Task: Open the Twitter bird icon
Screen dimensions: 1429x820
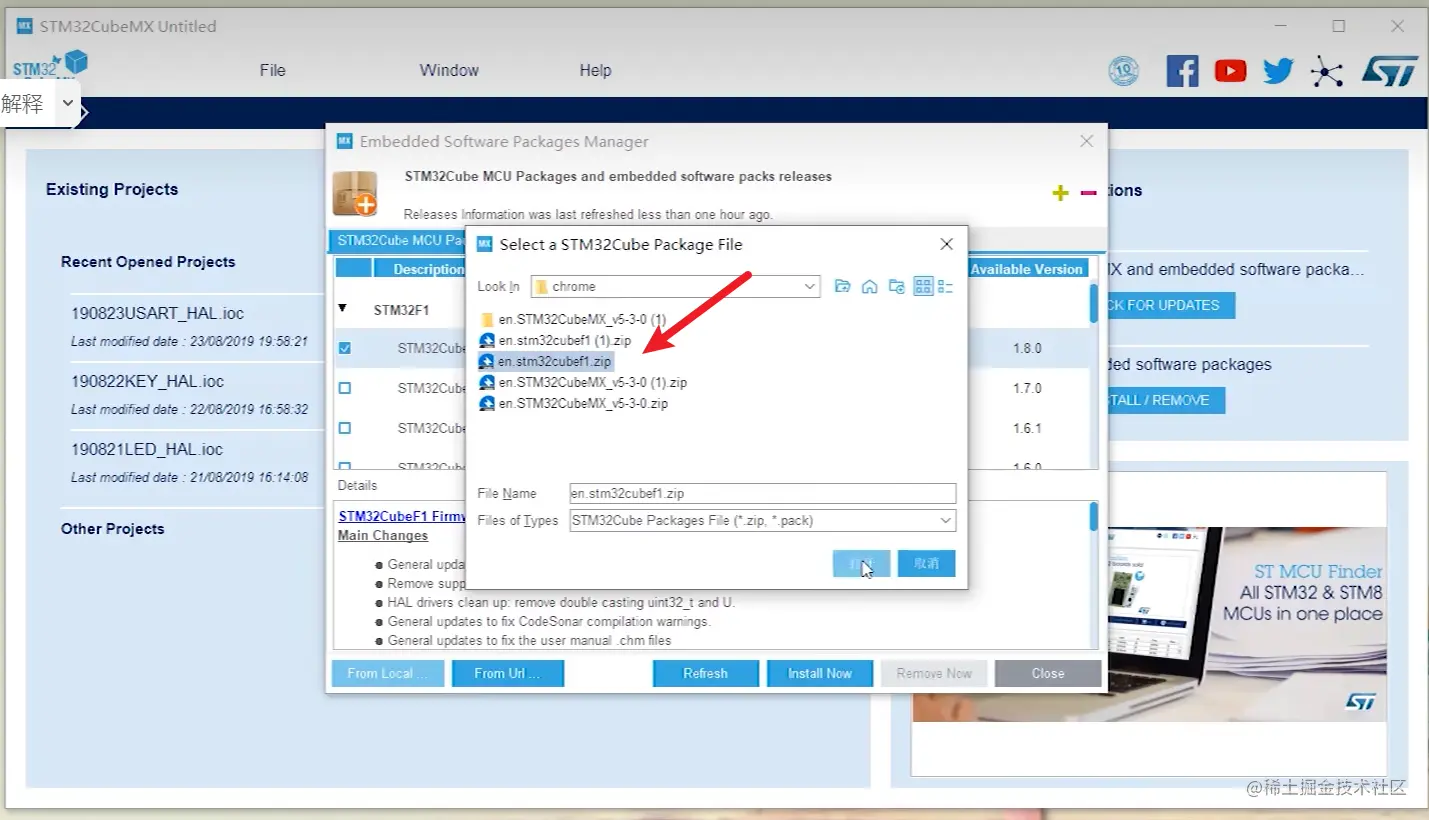Action: pos(1278,70)
